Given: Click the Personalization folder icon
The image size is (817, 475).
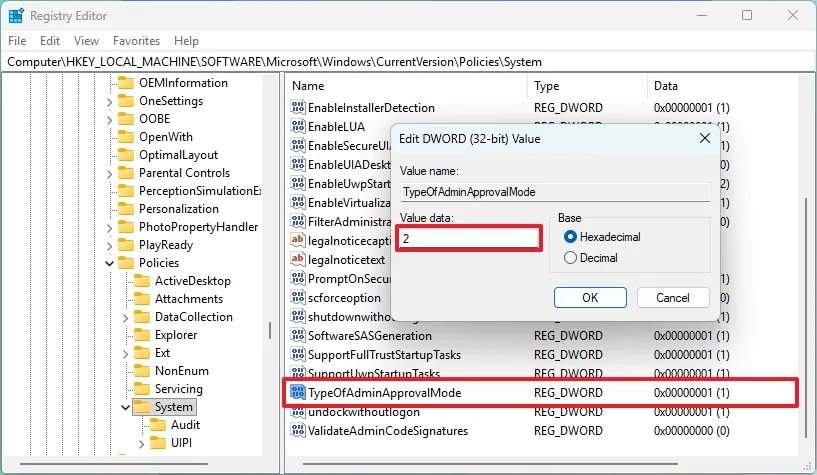Looking at the screenshot, I should click(126, 209).
